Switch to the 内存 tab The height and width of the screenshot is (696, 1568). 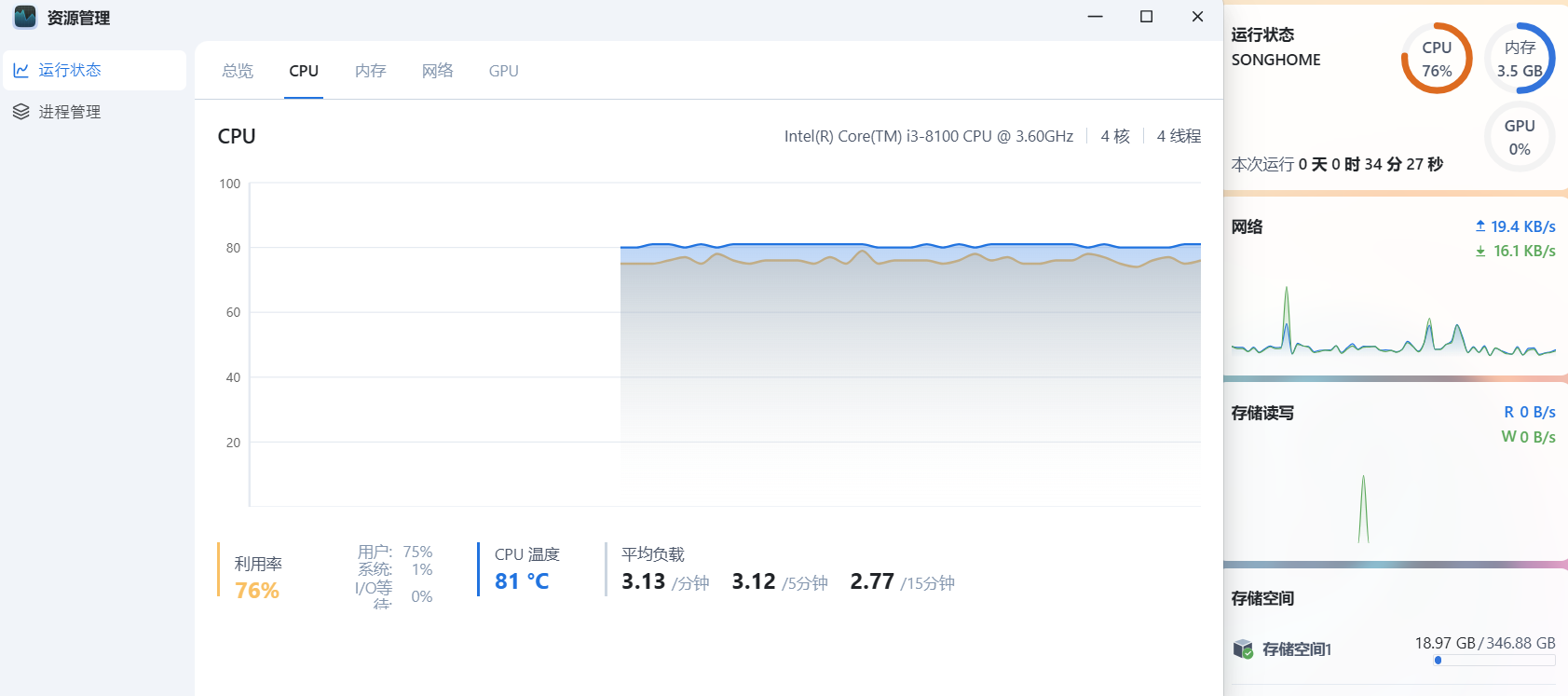(371, 71)
